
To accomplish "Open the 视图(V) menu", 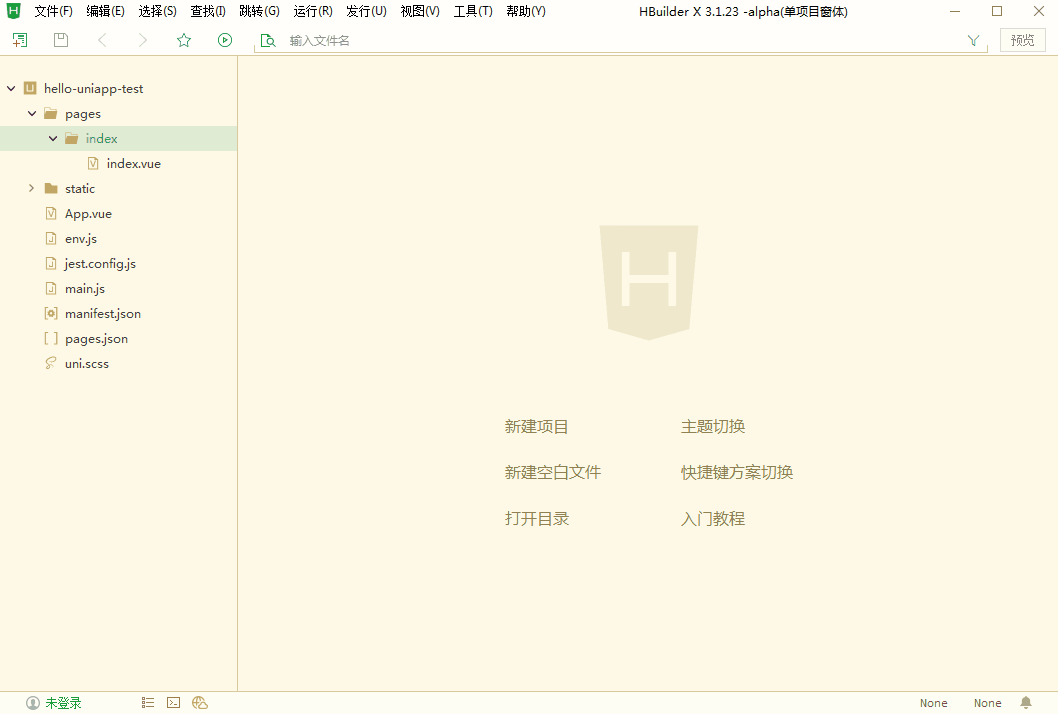I will pyautogui.click(x=420, y=11).
